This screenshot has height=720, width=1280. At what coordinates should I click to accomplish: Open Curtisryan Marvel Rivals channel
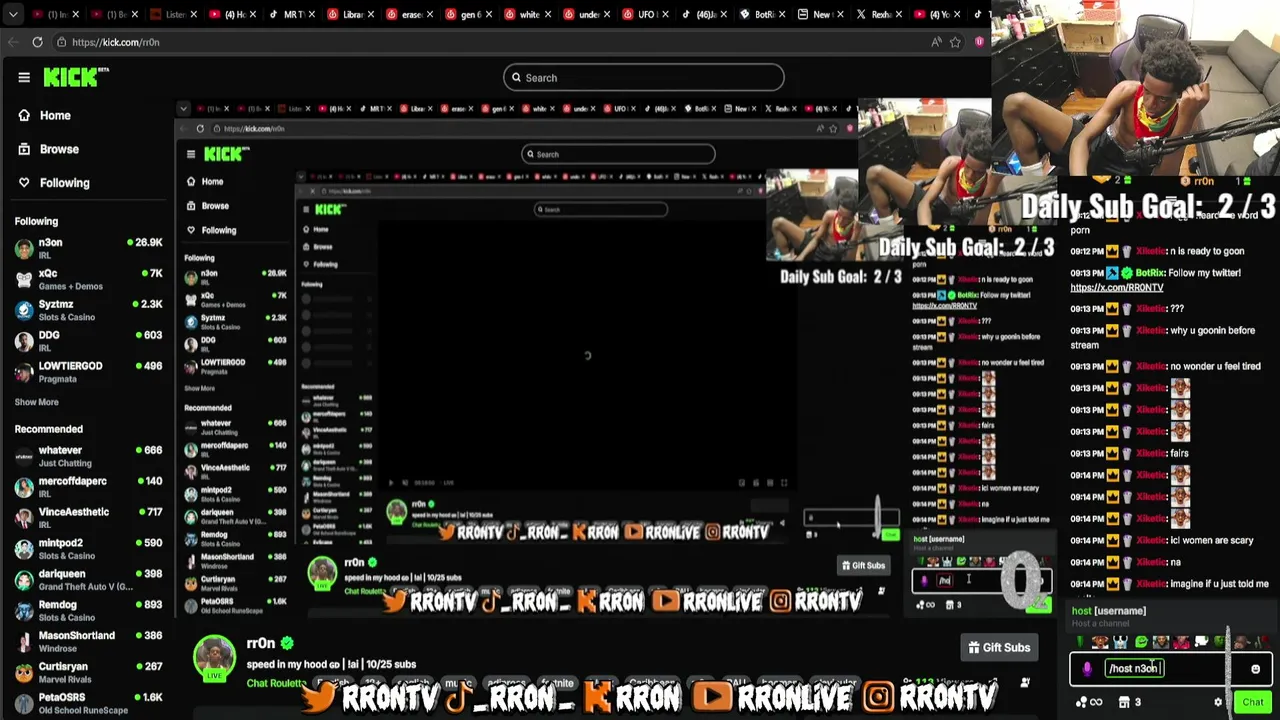[88, 673]
